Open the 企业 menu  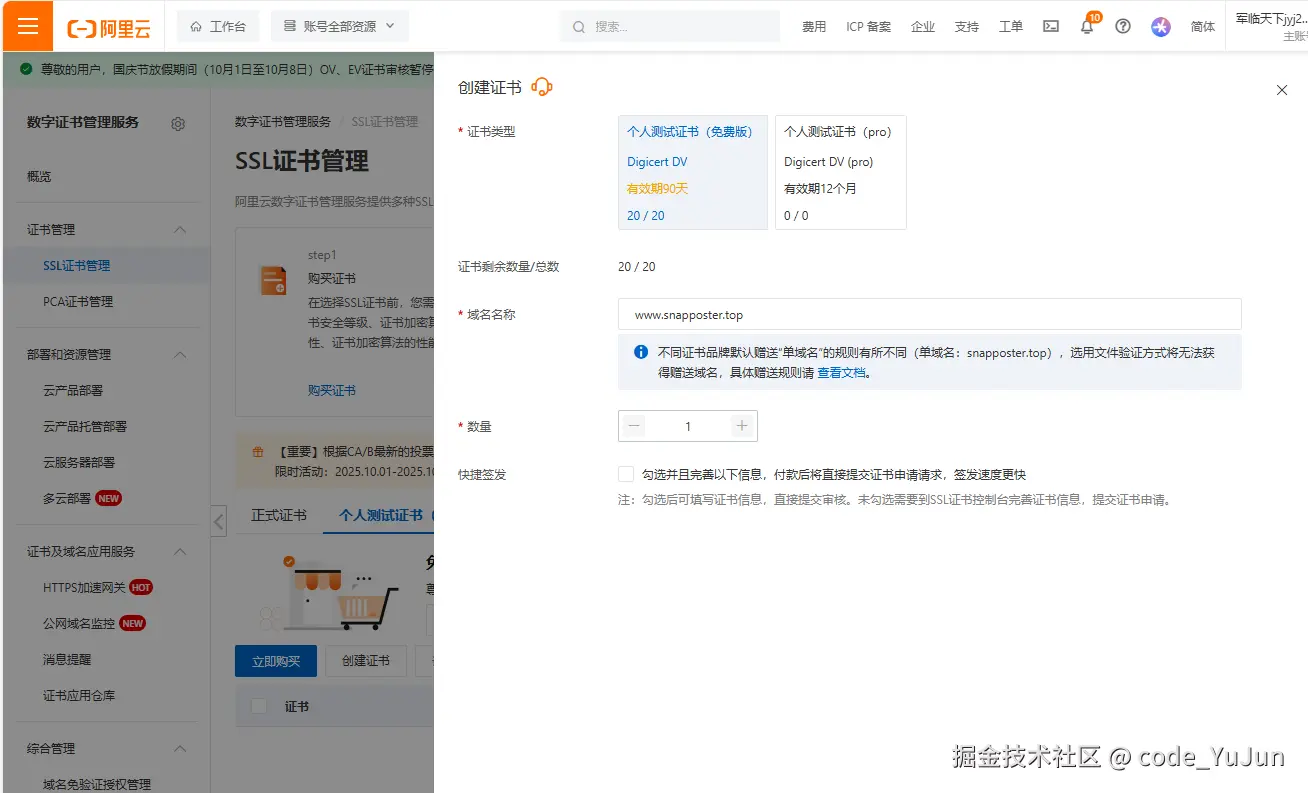923,27
